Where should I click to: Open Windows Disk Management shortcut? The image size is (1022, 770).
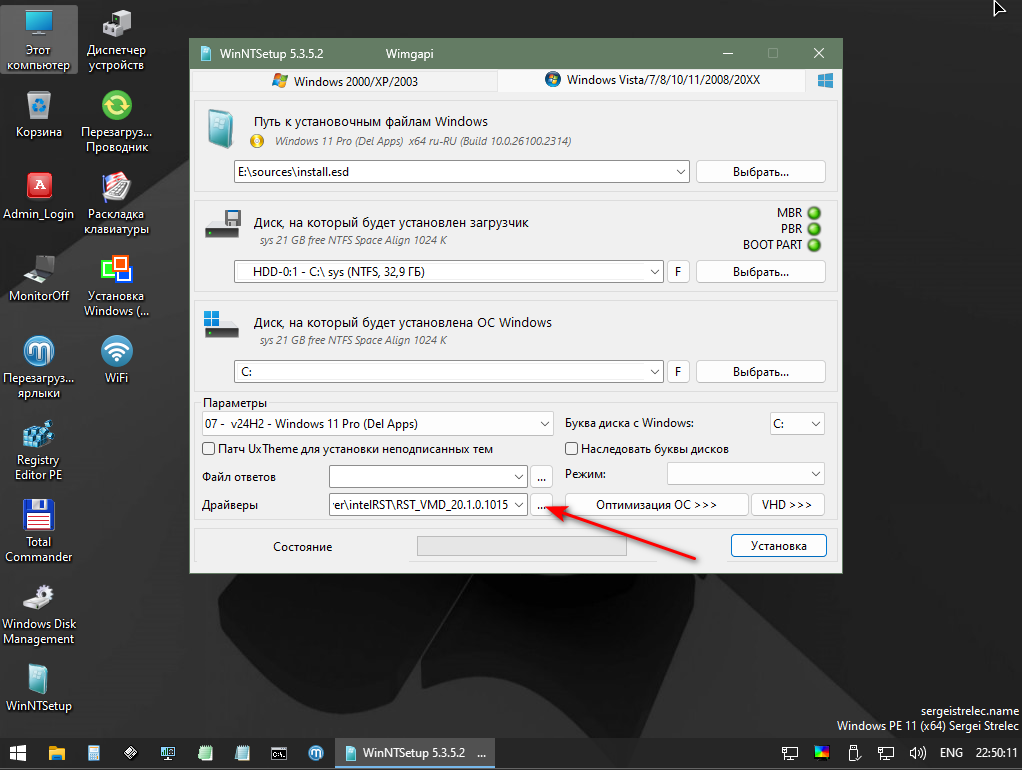coord(38,600)
